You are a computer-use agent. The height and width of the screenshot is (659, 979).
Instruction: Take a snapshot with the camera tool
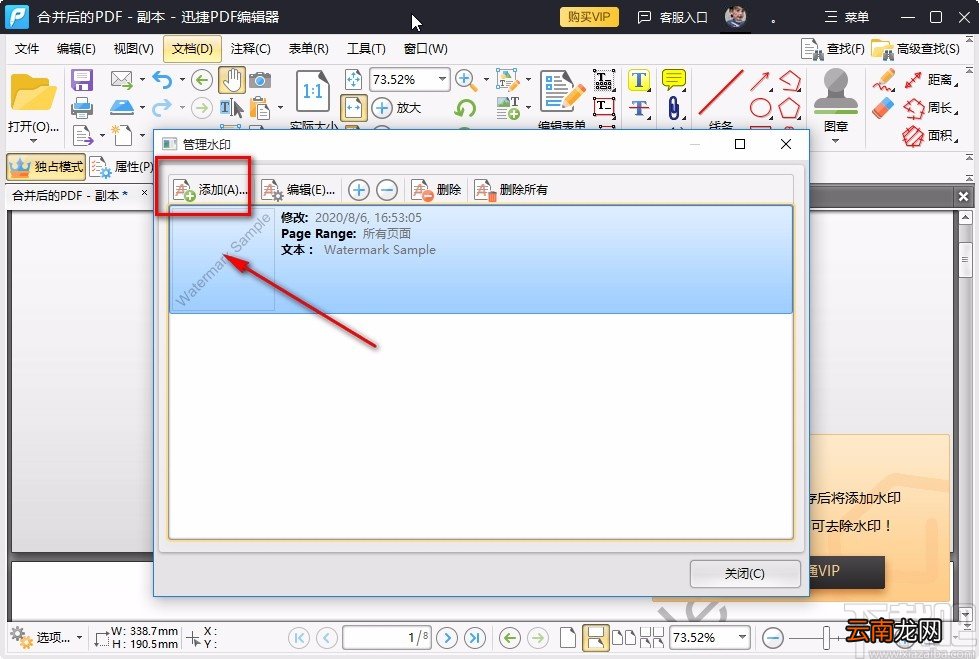coord(260,80)
